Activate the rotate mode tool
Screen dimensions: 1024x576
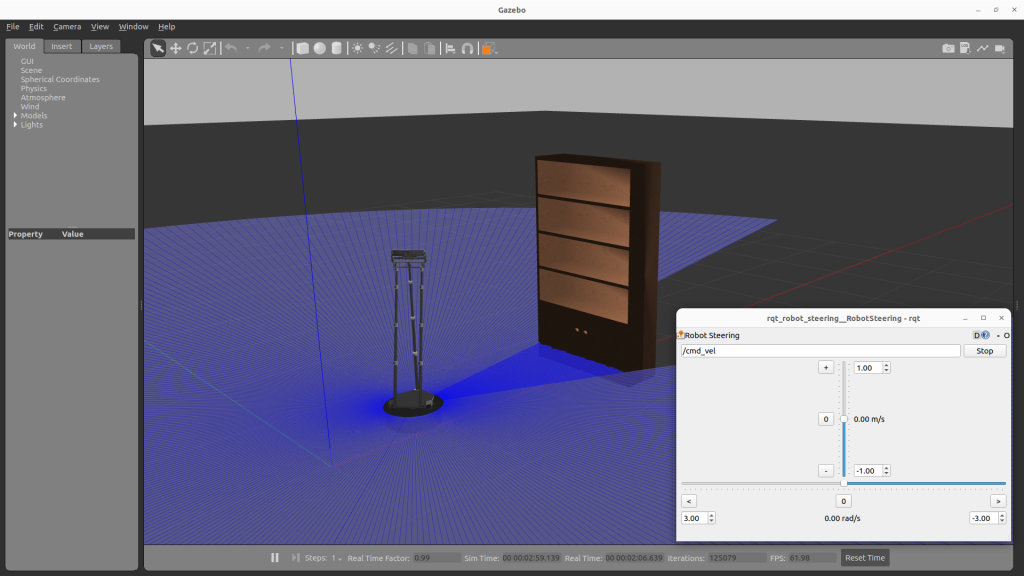click(x=192, y=48)
